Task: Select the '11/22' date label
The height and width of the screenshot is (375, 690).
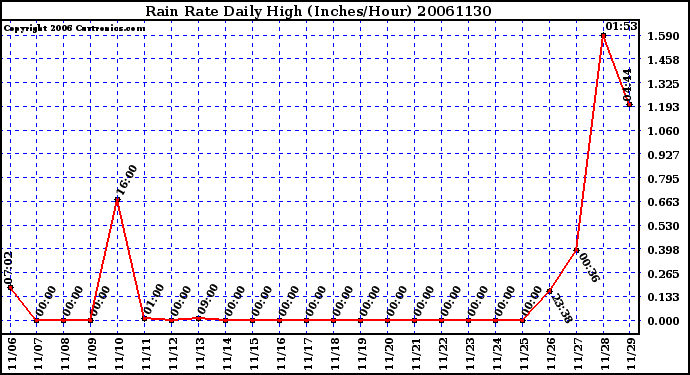Action: click(x=444, y=354)
